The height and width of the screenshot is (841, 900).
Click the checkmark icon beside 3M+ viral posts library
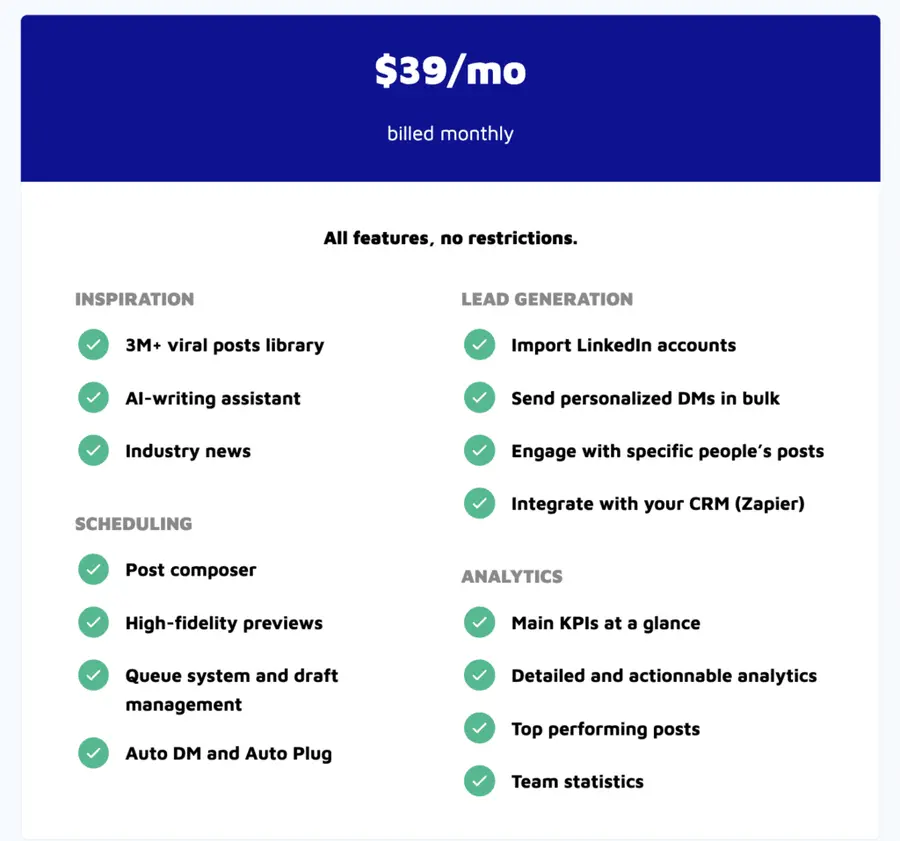click(x=94, y=344)
